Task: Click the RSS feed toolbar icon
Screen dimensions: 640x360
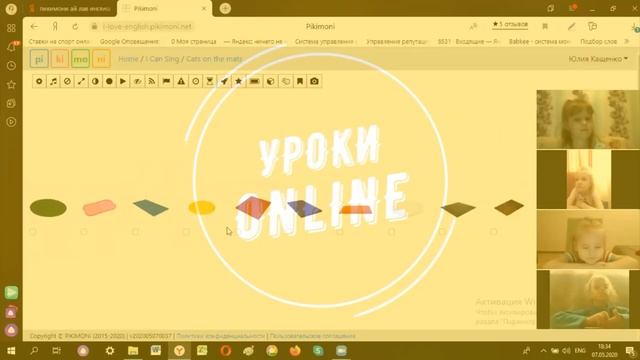Action: (x=151, y=81)
